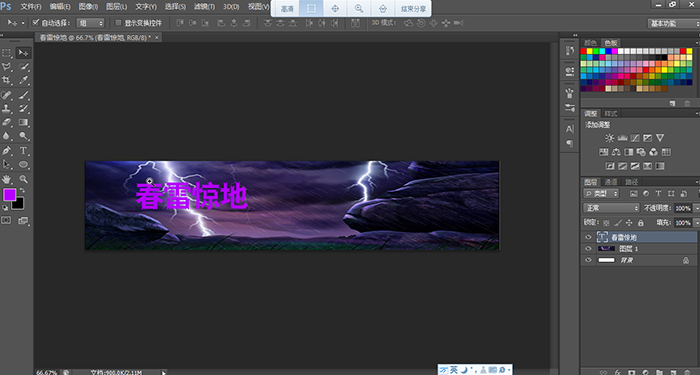The image size is (700, 375).
Task: Add Curves adjustment icon
Action: (635, 138)
